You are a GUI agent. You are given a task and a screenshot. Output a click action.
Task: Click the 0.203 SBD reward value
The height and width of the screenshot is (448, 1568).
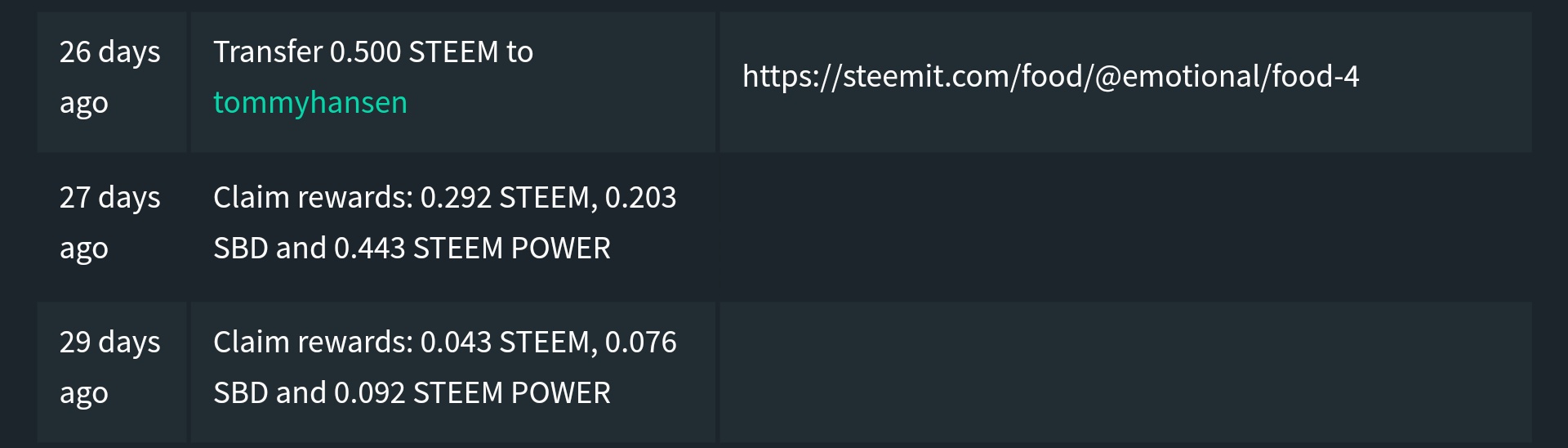(641, 198)
